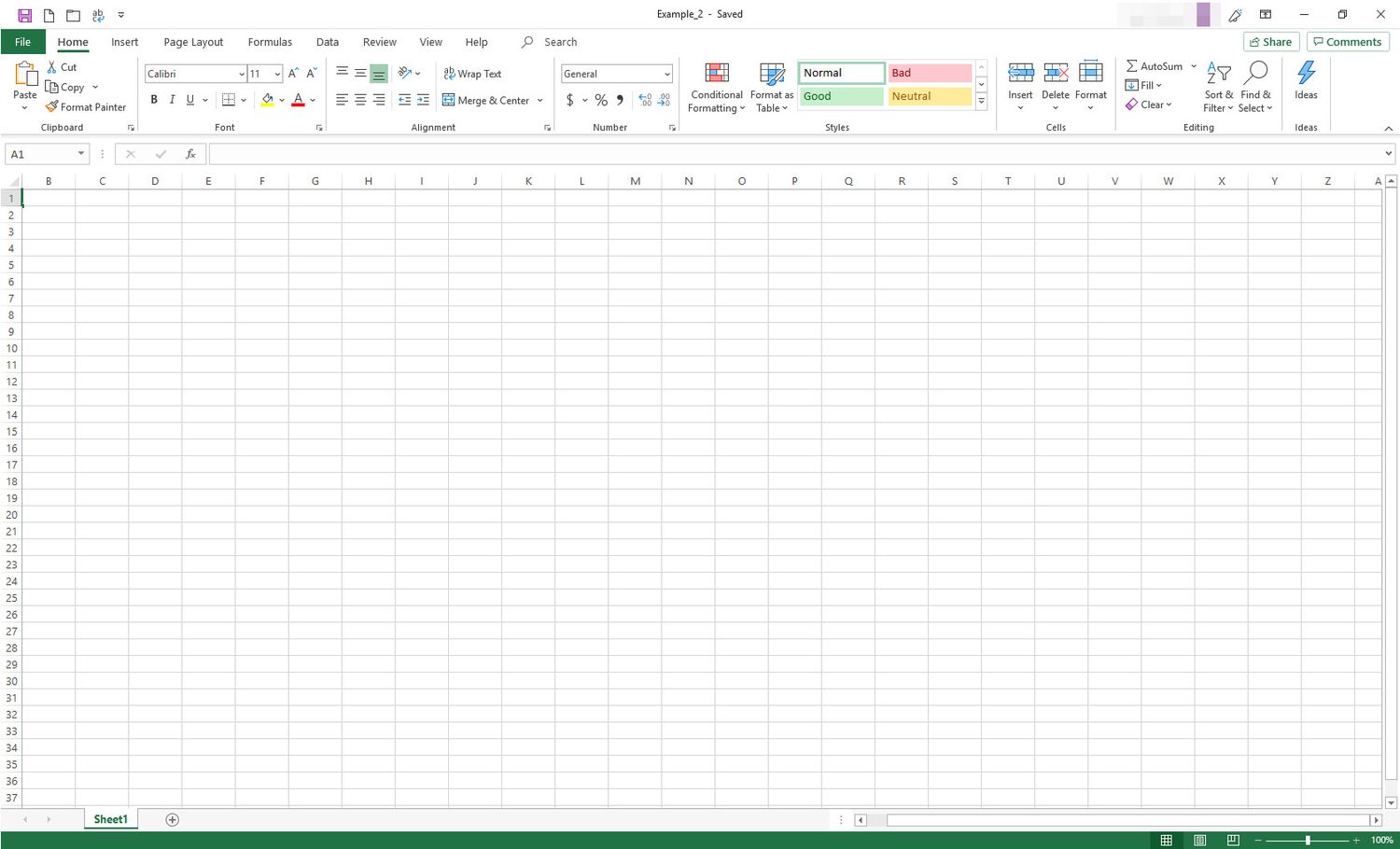This screenshot has height=849, width=1400.
Task: Click inside the formula bar field
Action: 793,154
